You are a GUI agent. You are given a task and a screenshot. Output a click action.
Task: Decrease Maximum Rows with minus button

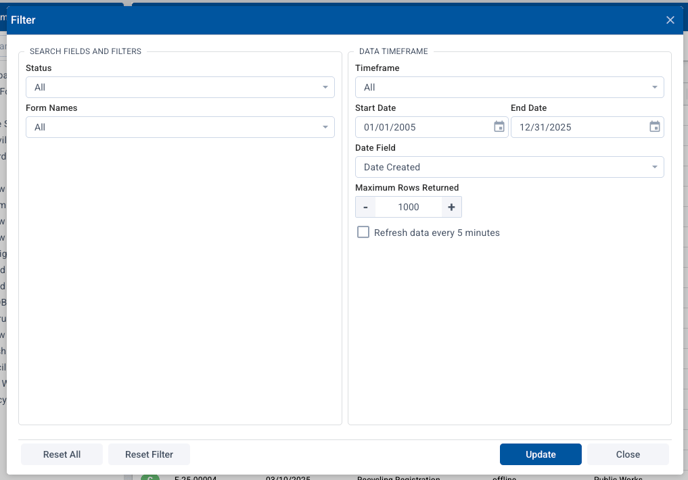coord(366,207)
